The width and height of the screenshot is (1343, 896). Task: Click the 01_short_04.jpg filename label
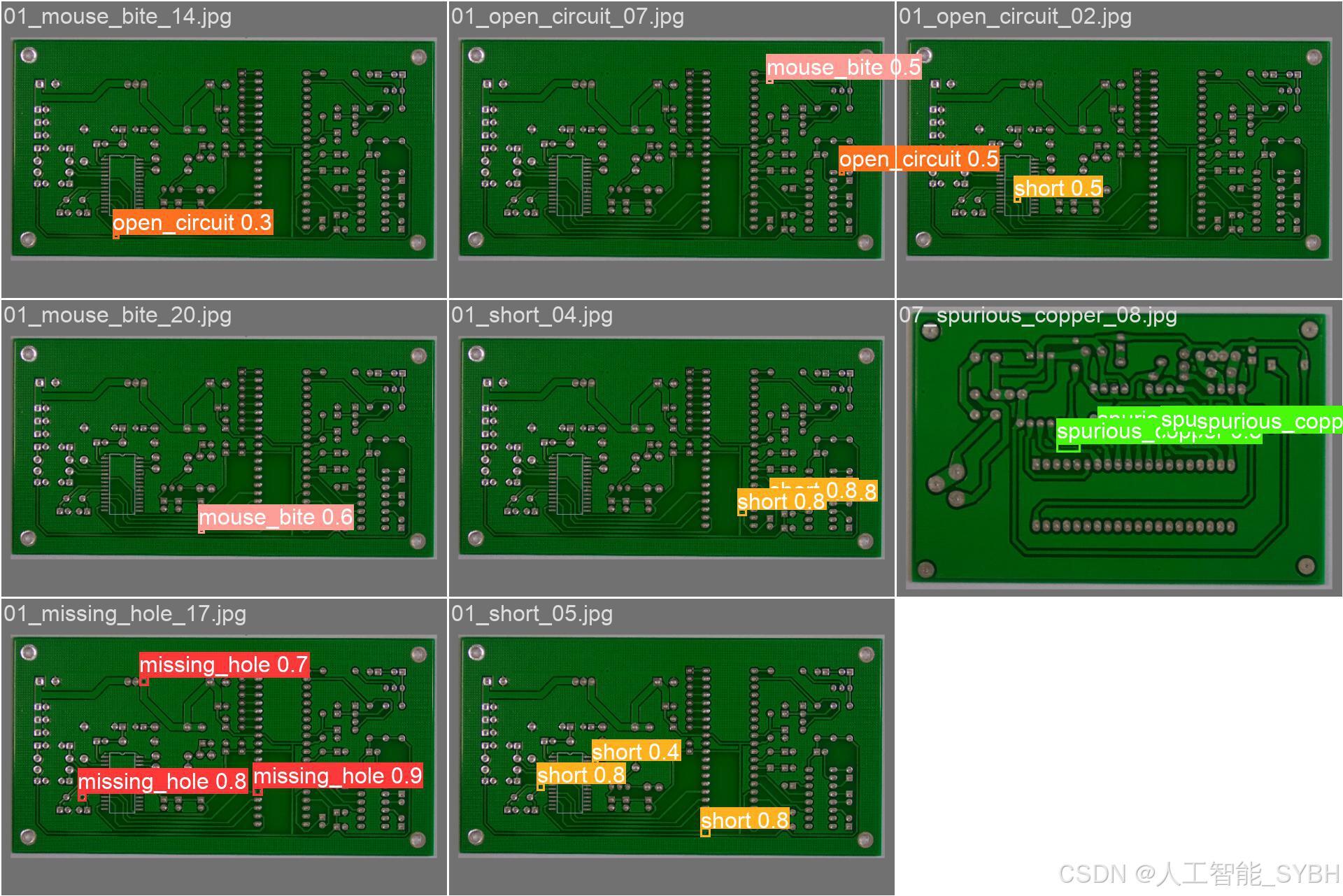pos(531,315)
